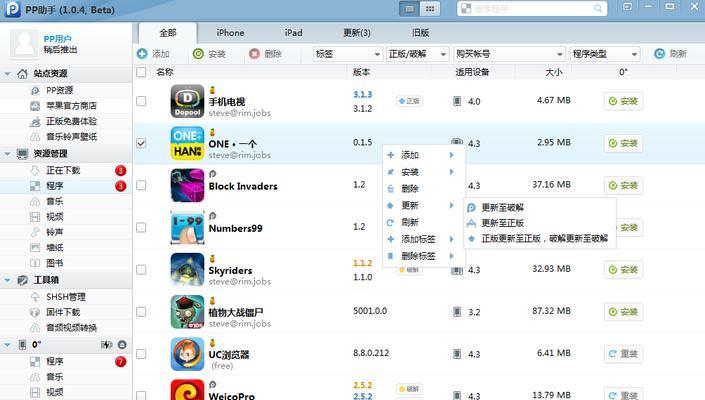Select 更新至正版 submenu option

click(540, 223)
